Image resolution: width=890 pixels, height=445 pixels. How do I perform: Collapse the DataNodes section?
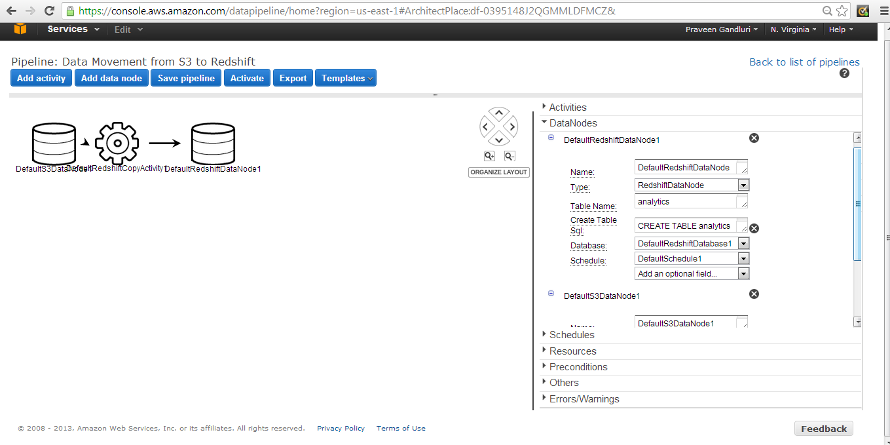(x=569, y=123)
